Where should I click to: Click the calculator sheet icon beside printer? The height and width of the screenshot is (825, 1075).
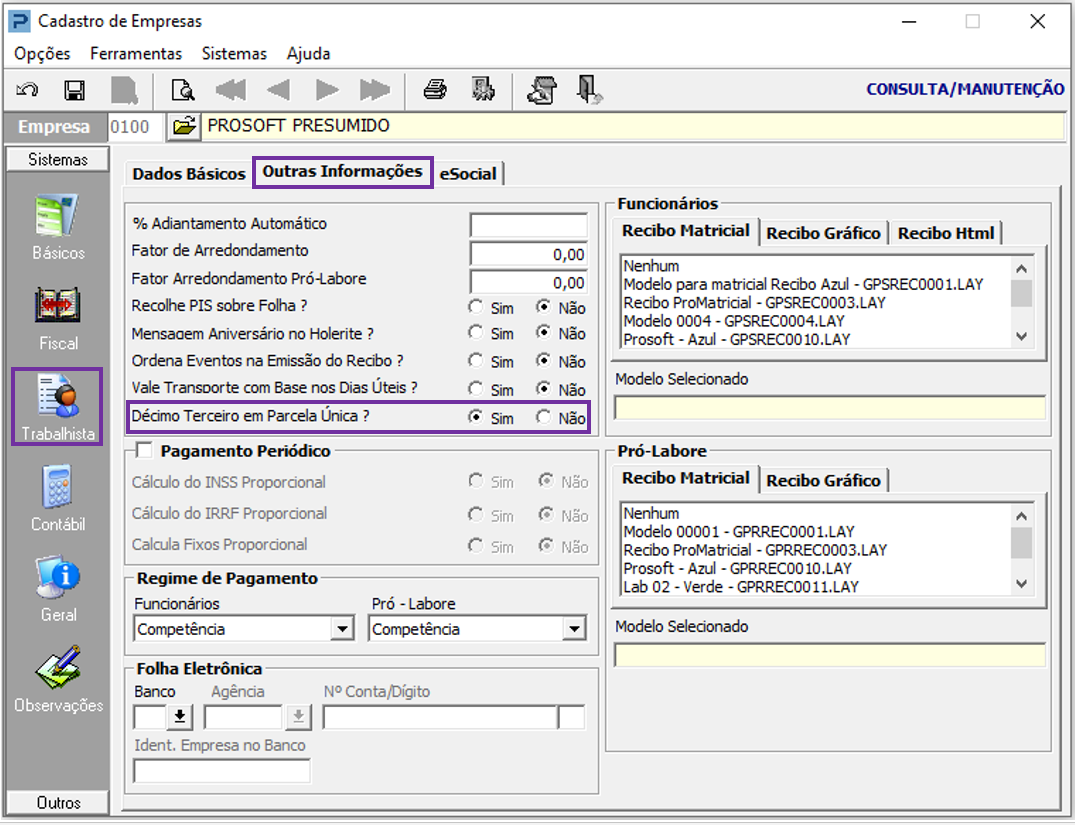[483, 90]
